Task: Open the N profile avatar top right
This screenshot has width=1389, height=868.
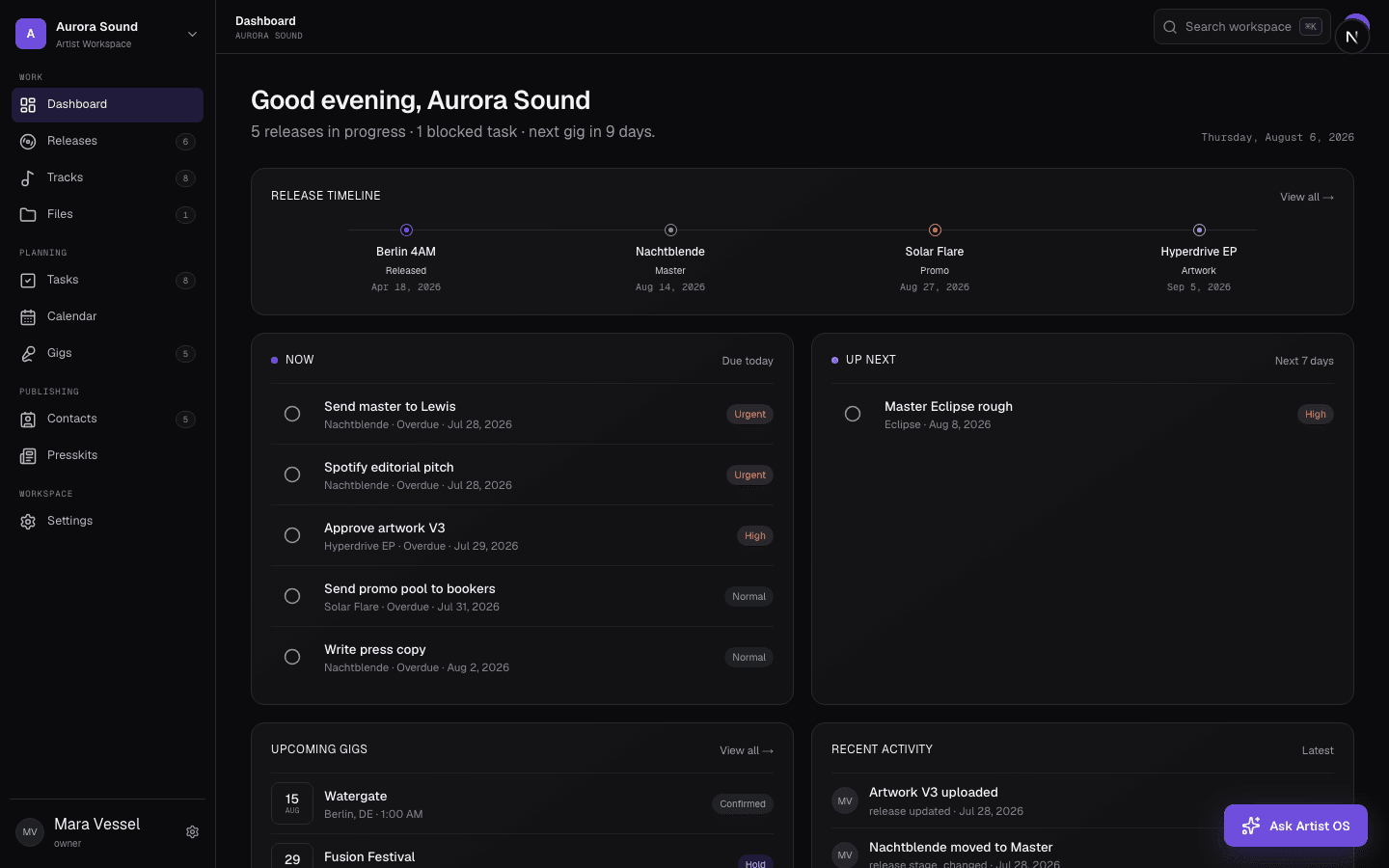Action: (x=1352, y=36)
